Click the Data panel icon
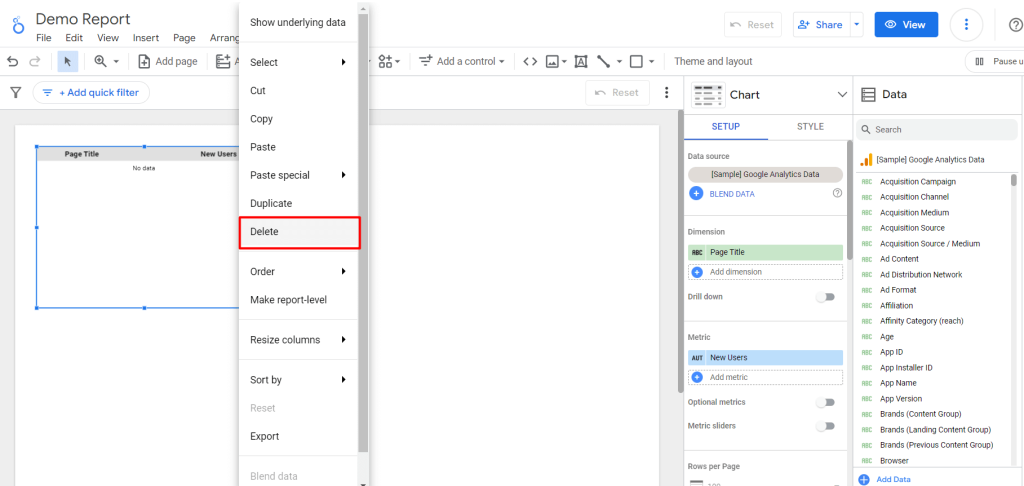1024x486 pixels. point(868,95)
